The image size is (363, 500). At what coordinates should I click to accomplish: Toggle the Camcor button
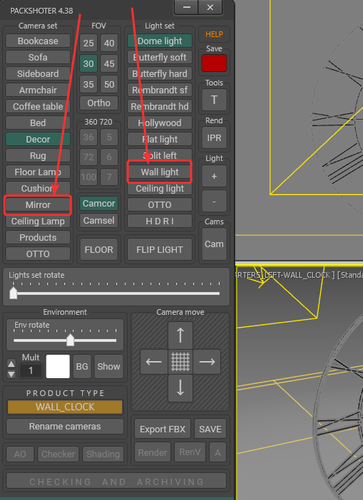(99, 203)
